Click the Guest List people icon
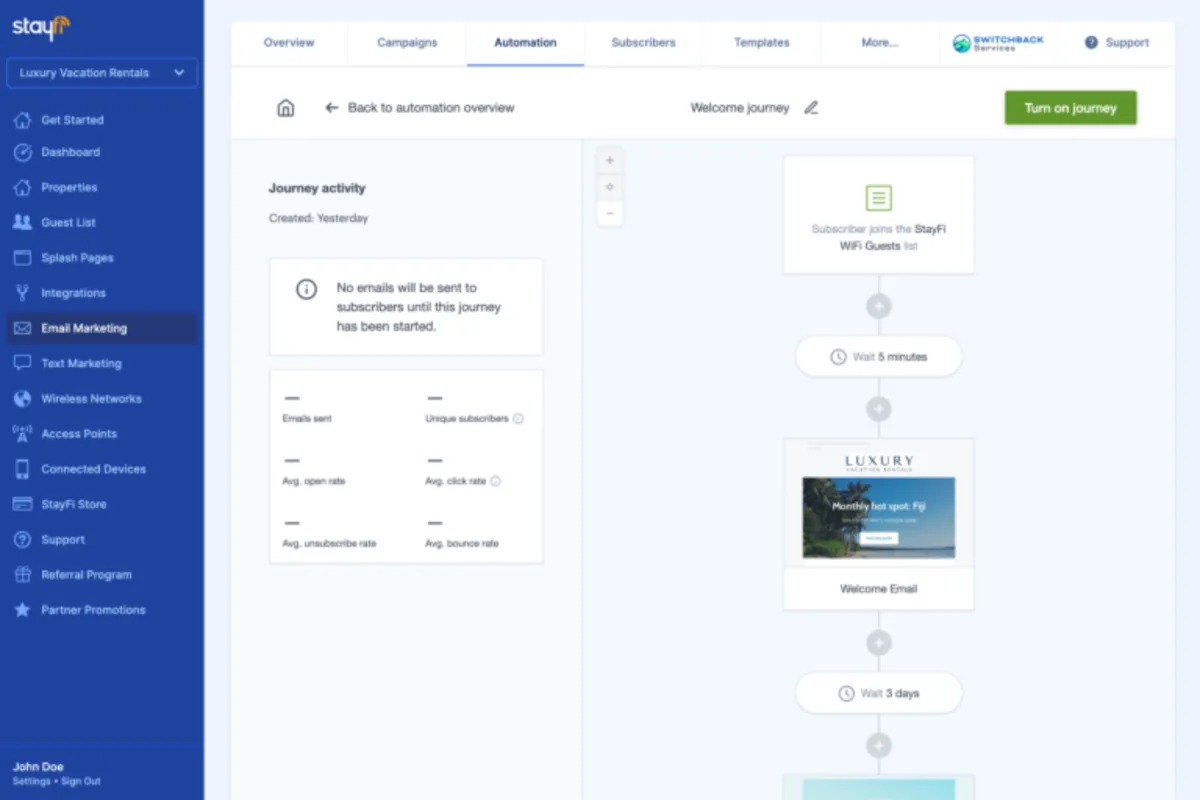The width and height of the screenshot is (1200, 800). pyautogui.click(x=22, y=222)
